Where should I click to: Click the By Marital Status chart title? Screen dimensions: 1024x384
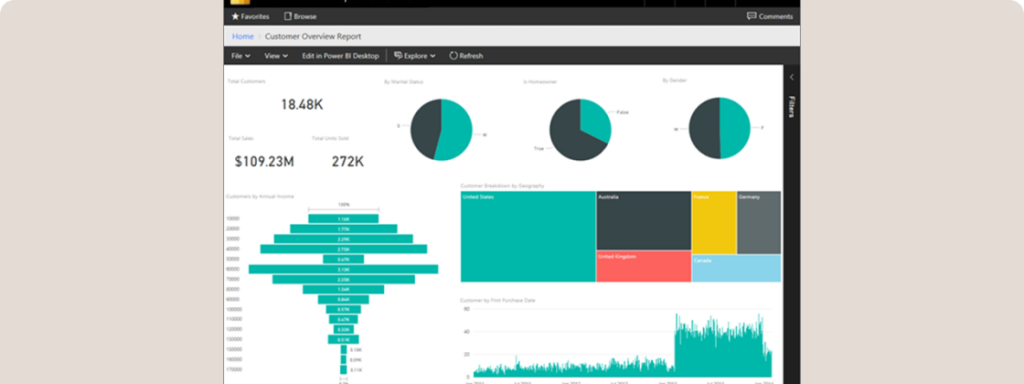(x=404, y=82)
